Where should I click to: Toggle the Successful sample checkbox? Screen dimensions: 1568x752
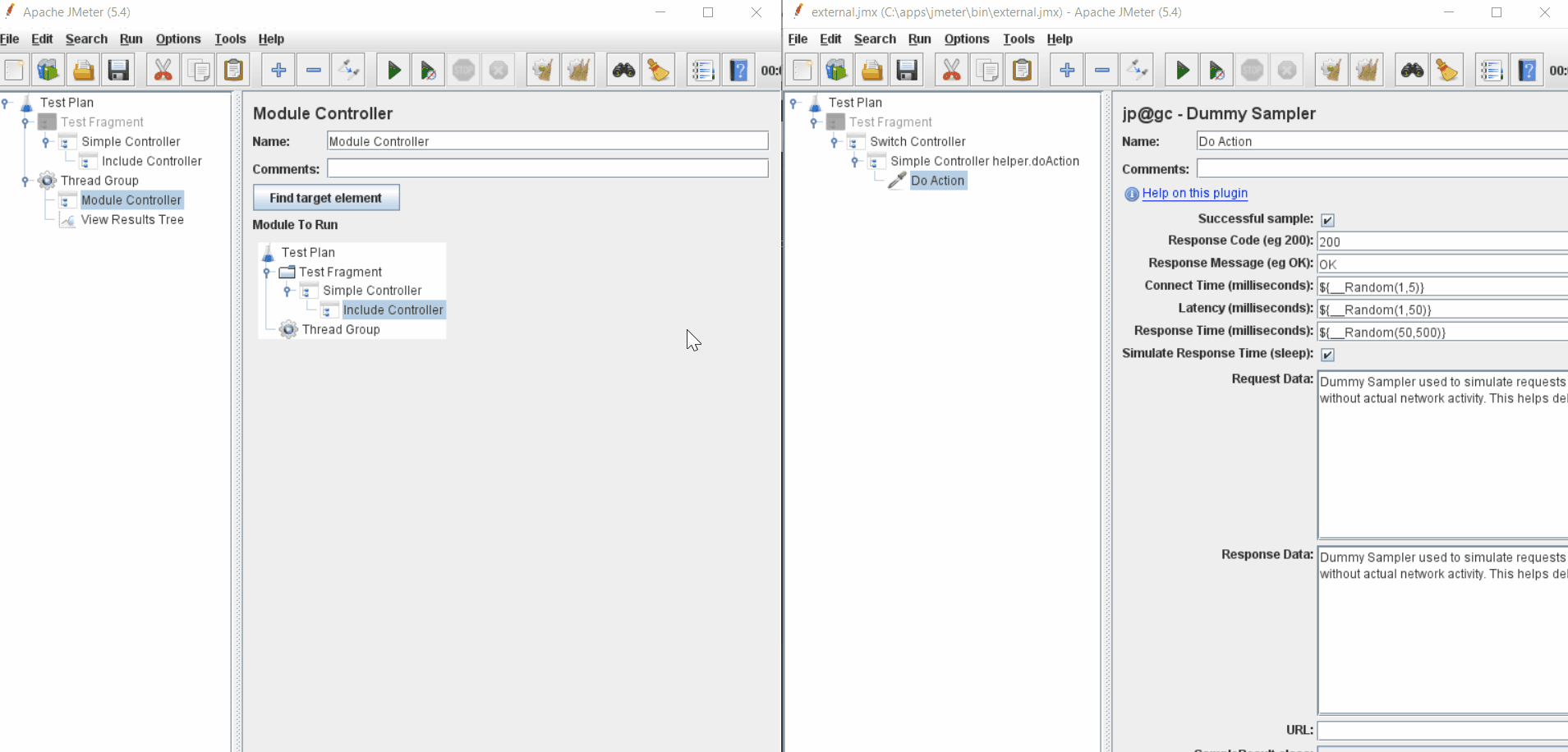pyautogui.click(x=1327, y=220)
